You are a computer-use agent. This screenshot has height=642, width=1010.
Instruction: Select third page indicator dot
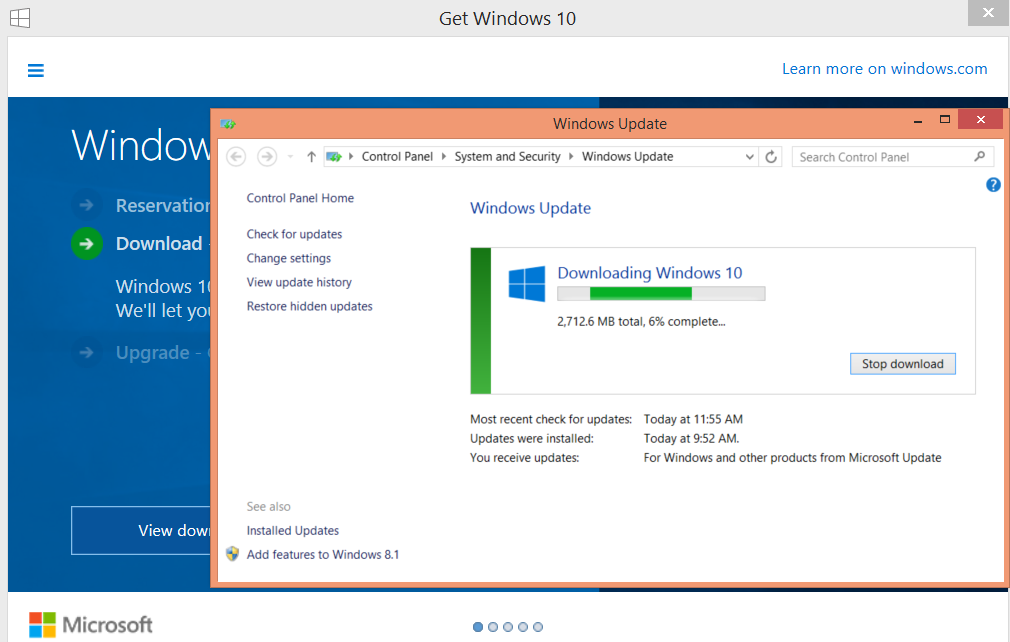click(x=508, y=627)
